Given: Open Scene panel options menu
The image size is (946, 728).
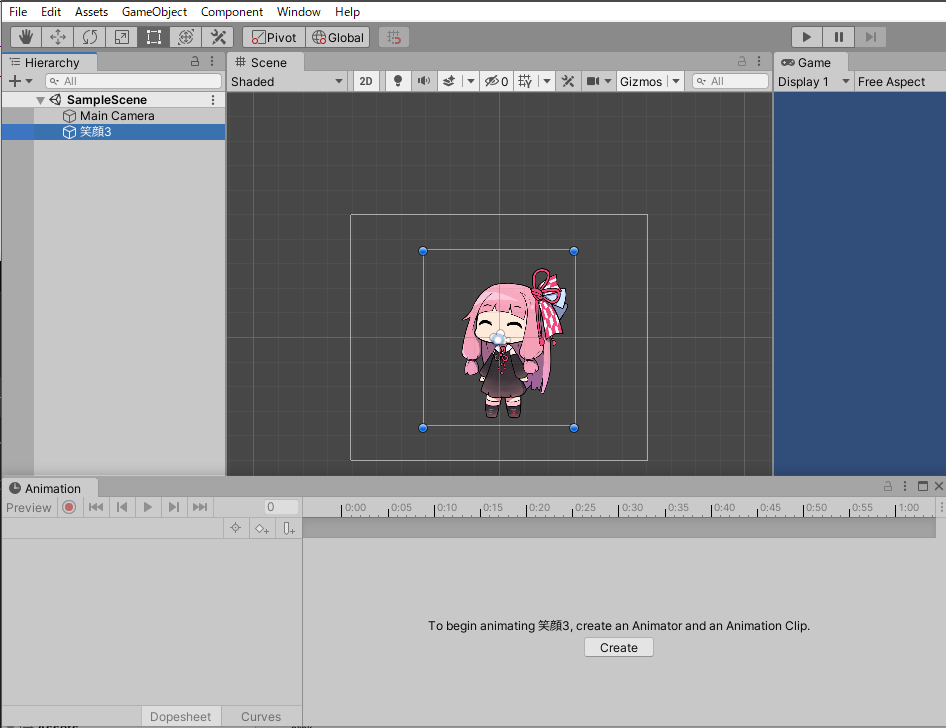Looking at the screenshot, I should 759,62.
